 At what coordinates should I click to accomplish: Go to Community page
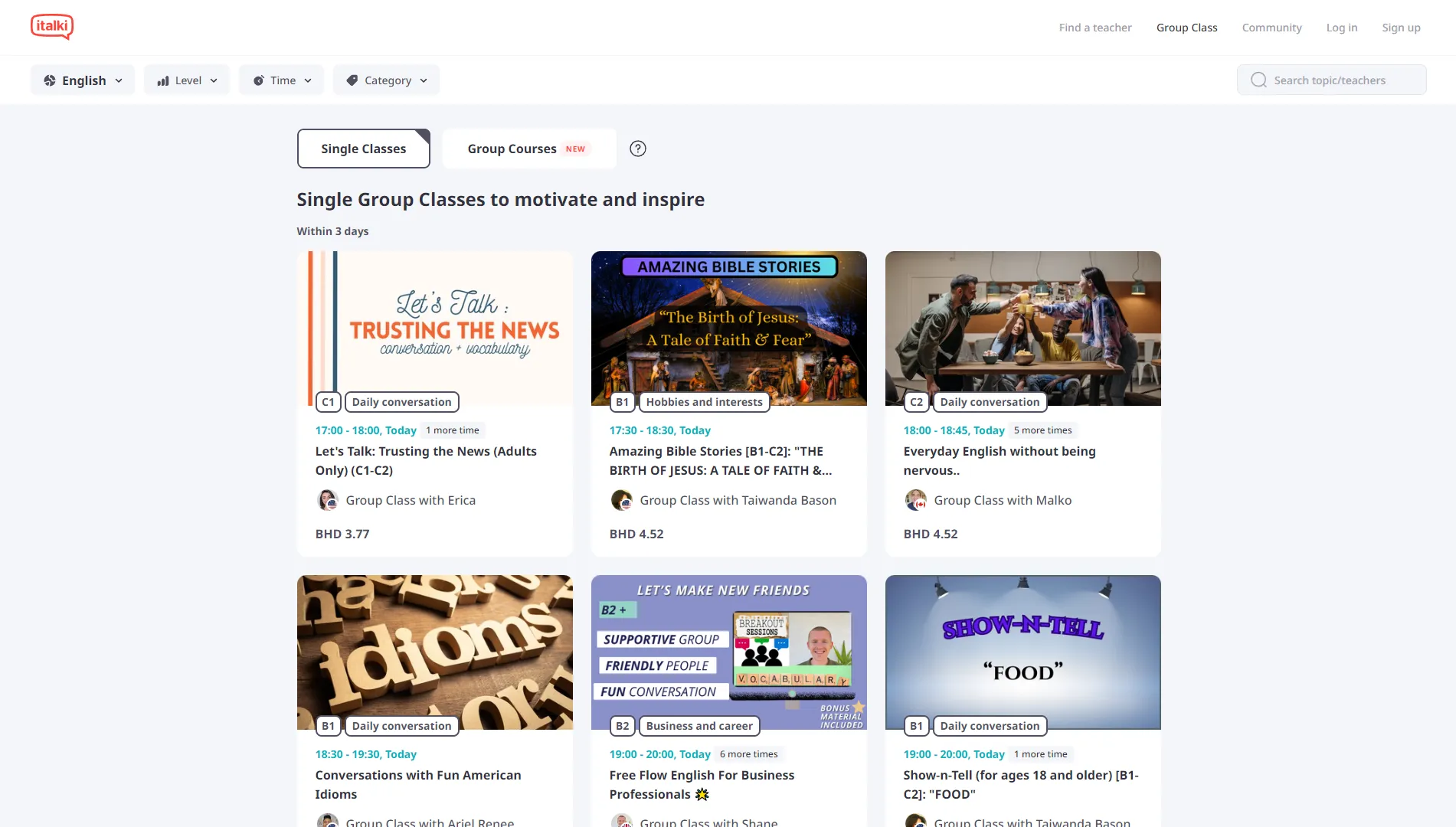(1272, 28)
